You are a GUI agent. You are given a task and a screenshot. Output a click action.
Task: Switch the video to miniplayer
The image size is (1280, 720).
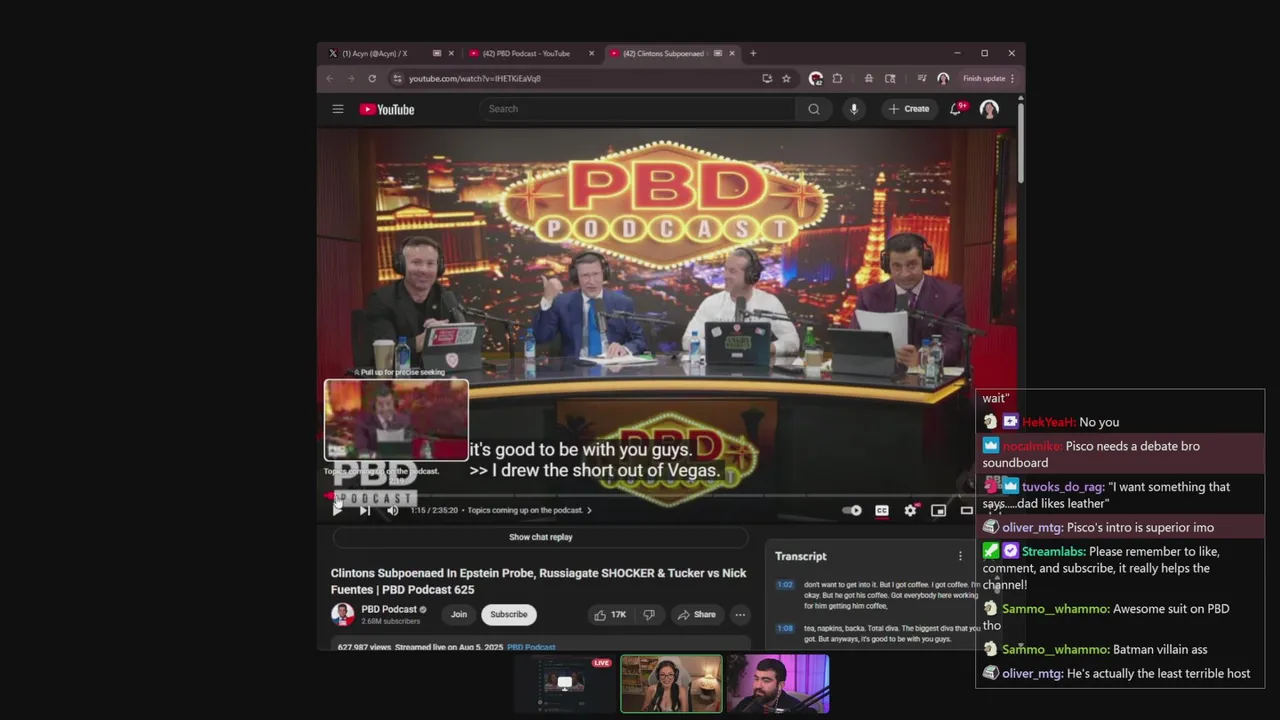(938, 510)
